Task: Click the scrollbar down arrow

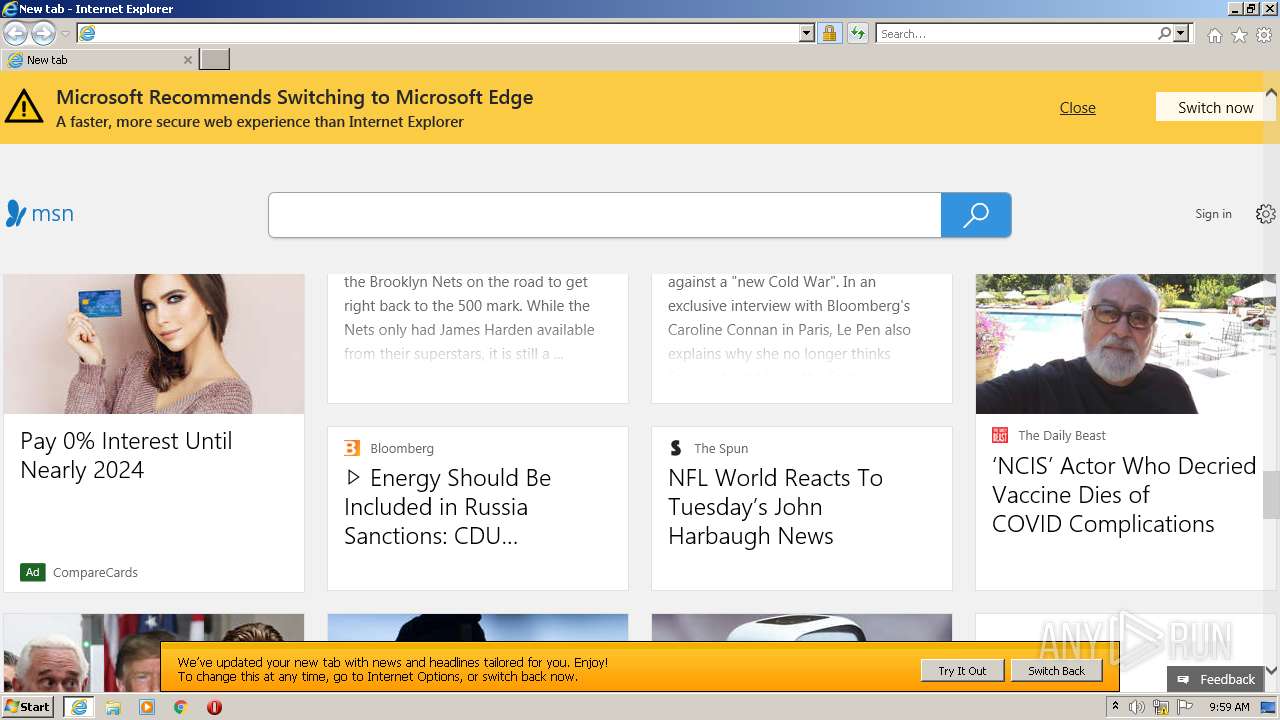Action: click(1271, 670)
